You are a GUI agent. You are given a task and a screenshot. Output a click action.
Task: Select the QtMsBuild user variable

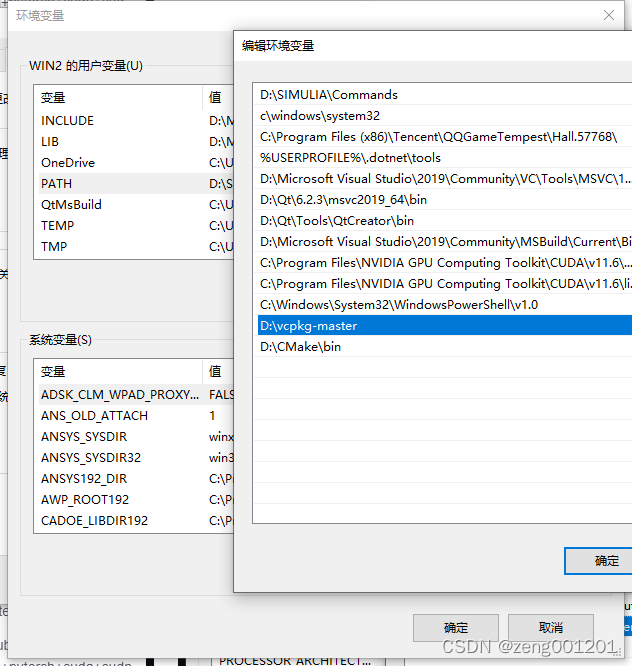pyautogui.click(x=136, y=205)
